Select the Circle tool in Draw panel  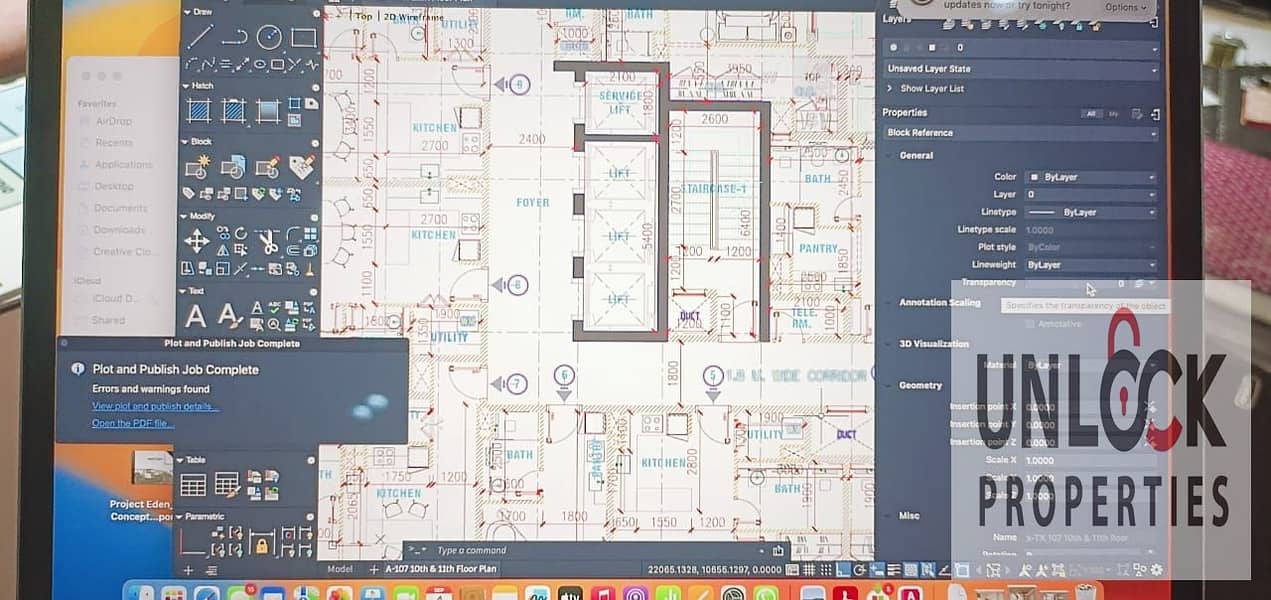tap(268, 37)
